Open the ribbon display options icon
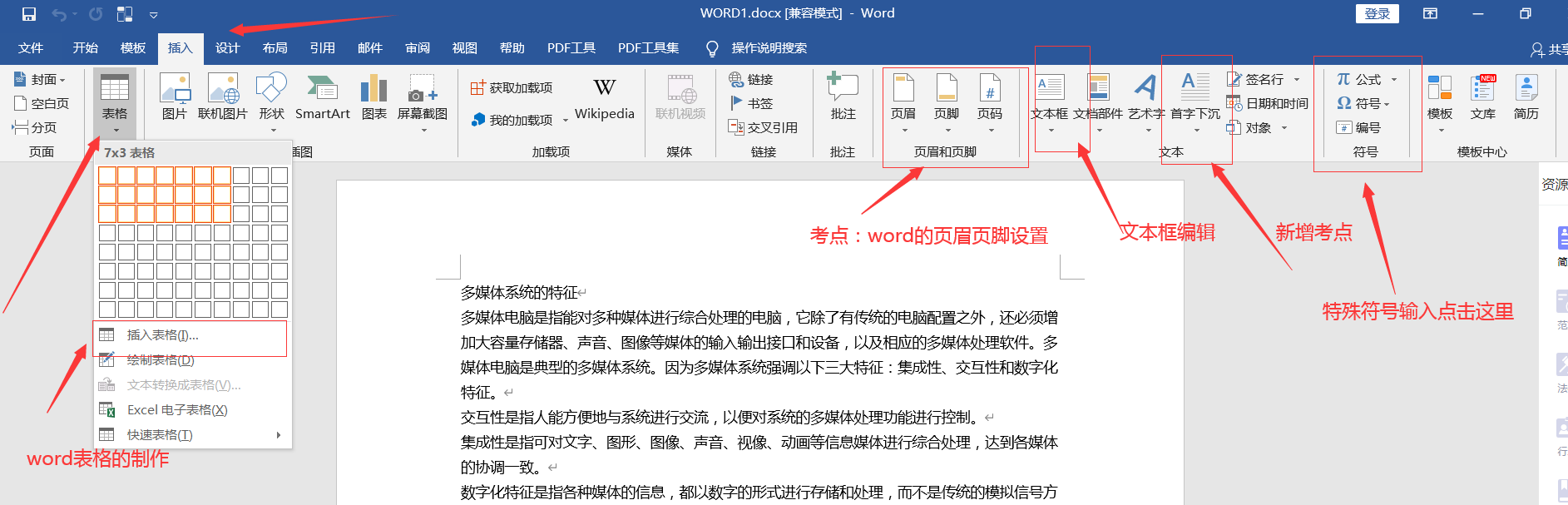The image size is (1568, 505). pyautogui.click(x=1430, y=13)
